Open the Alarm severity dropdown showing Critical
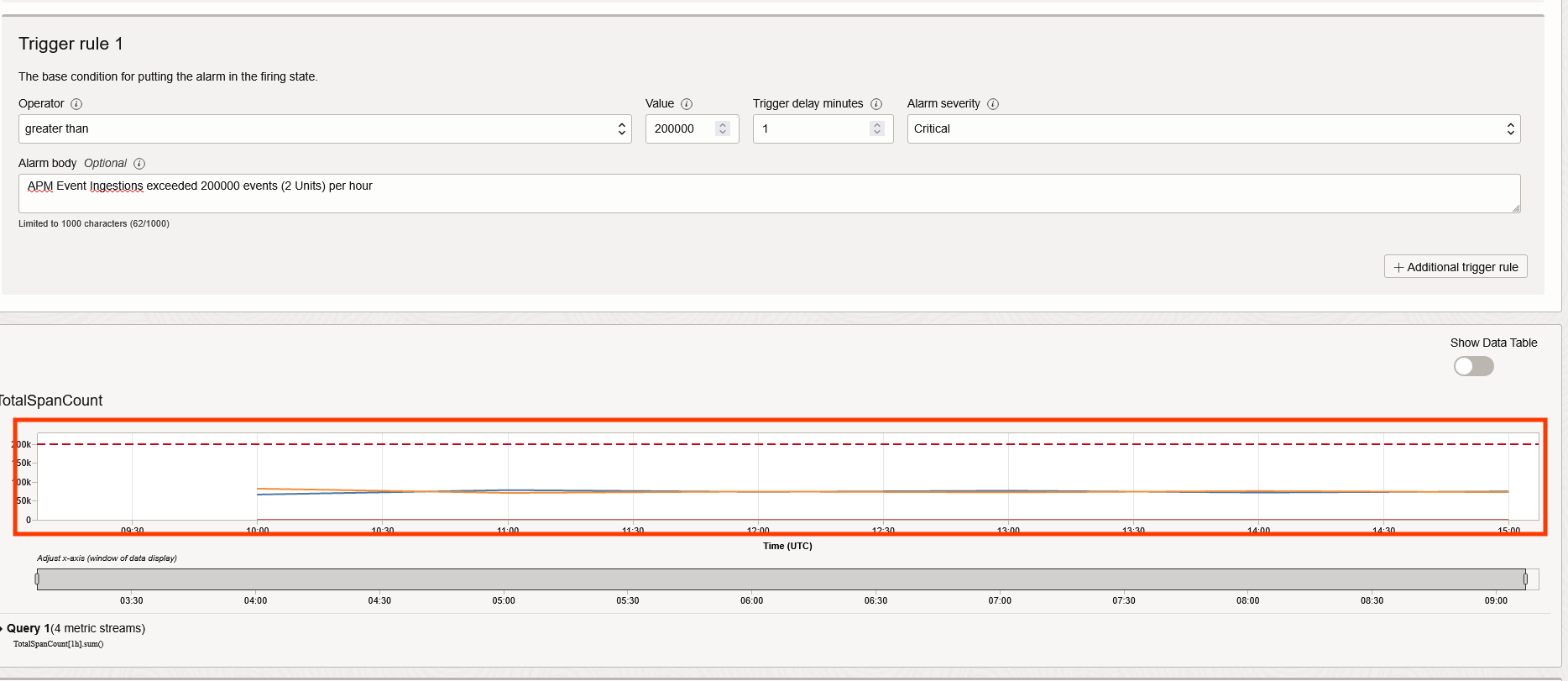Image resolution: width=1568 pixels, height=681 pixels. click(1214, 128)
